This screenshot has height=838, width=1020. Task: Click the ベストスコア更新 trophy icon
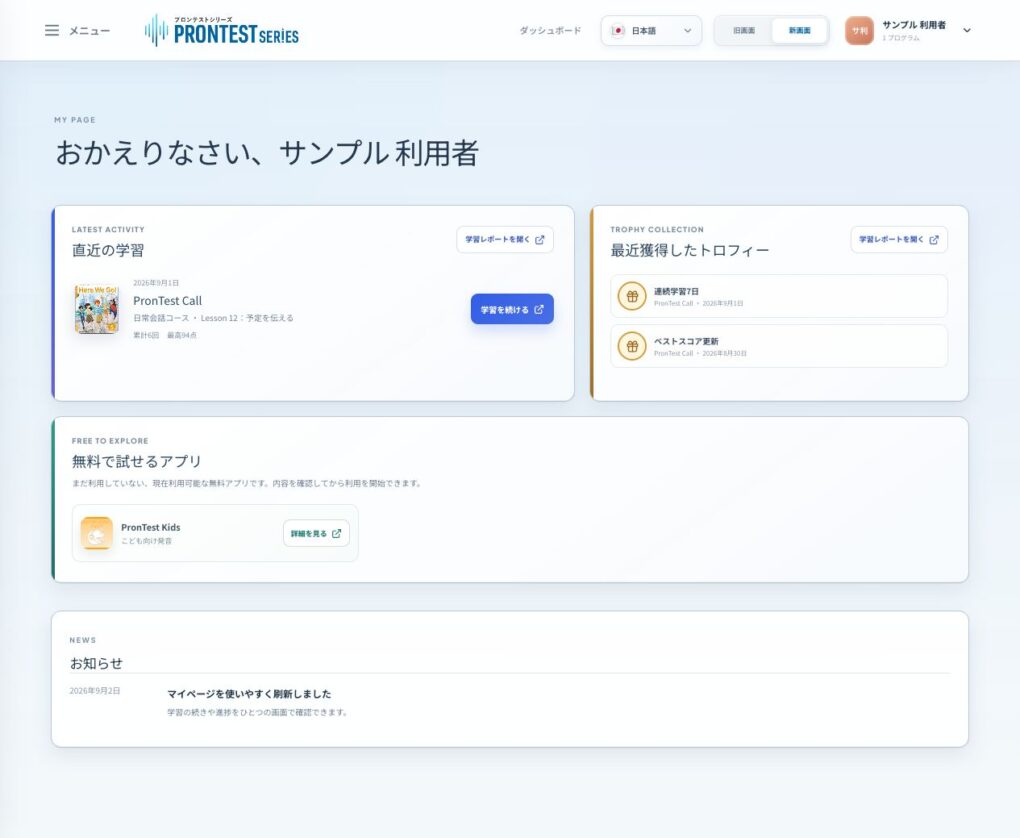[632, 346]
